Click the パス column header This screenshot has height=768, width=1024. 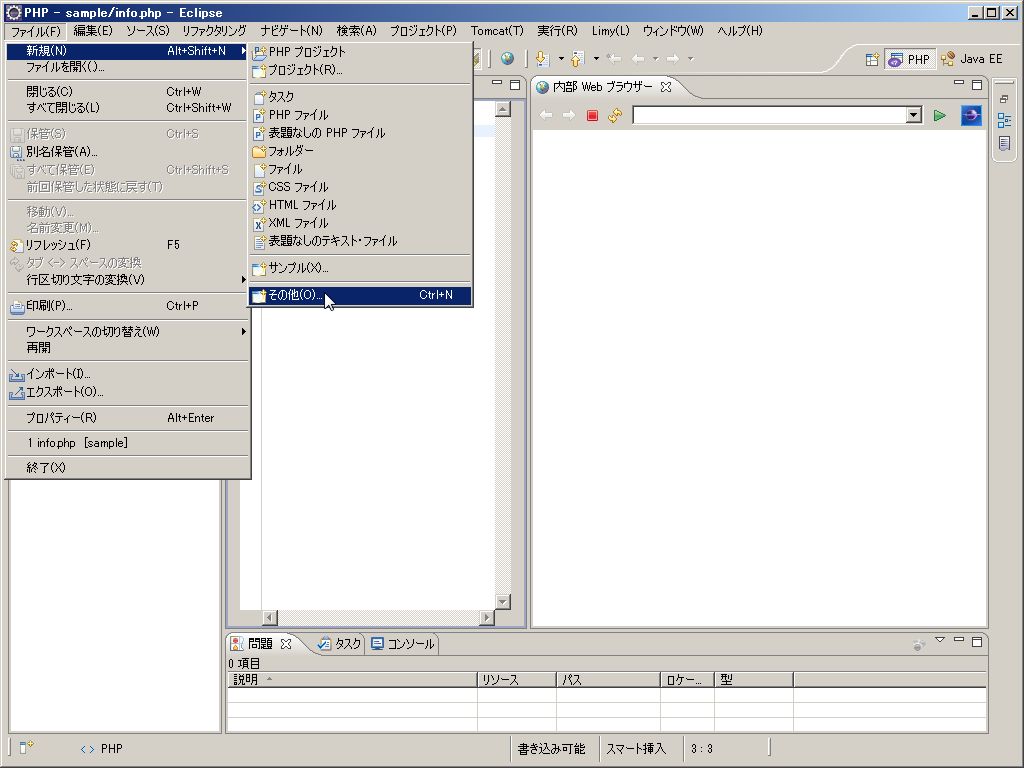[609, 680]
